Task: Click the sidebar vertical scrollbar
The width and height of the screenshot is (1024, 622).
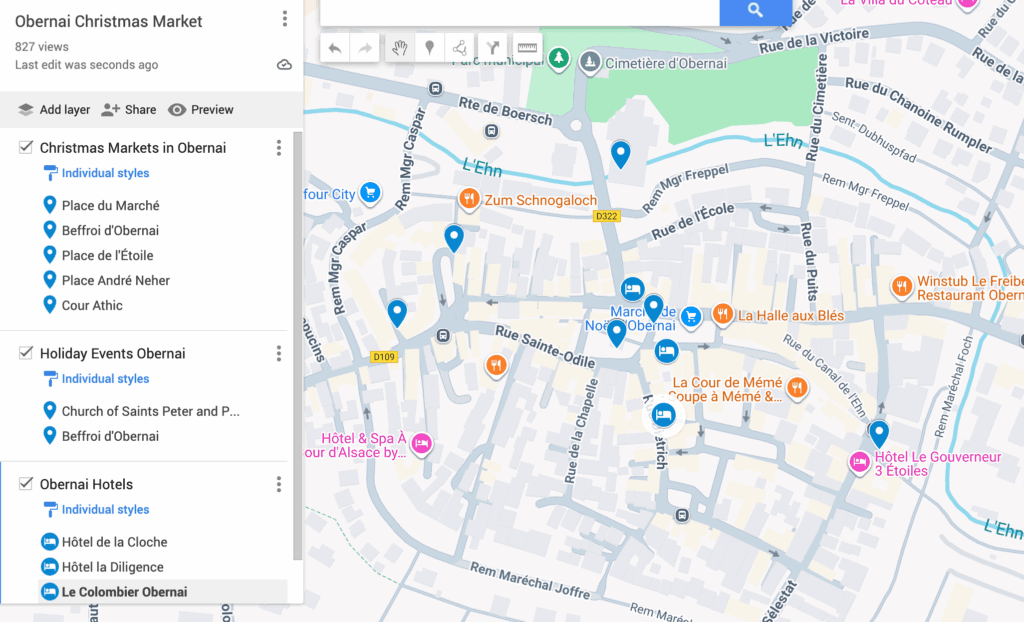Action: tap(298, 346)
